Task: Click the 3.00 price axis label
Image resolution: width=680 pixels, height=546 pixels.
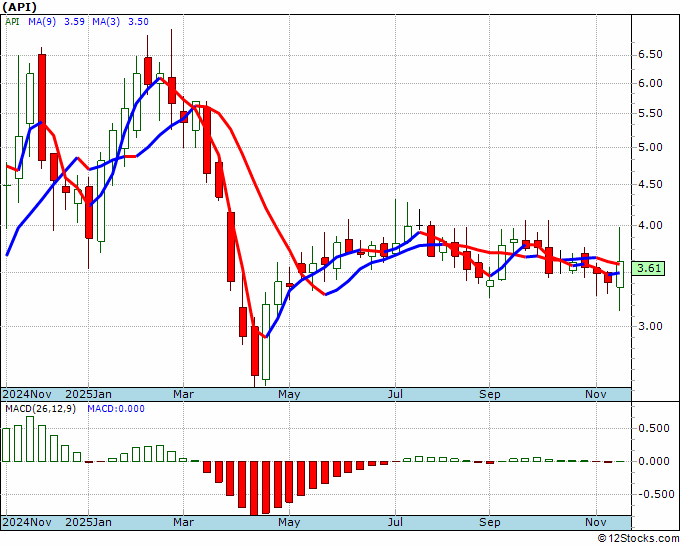Action: (x=650, y=326)
